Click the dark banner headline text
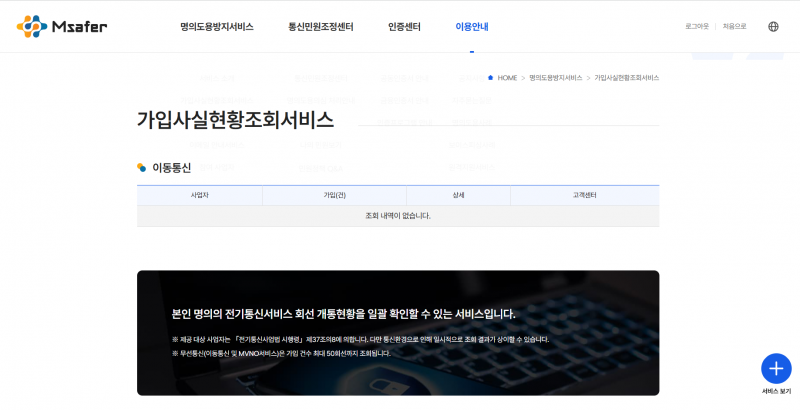The height and width of the screenshot is (410, 800). tap(343, 314)
